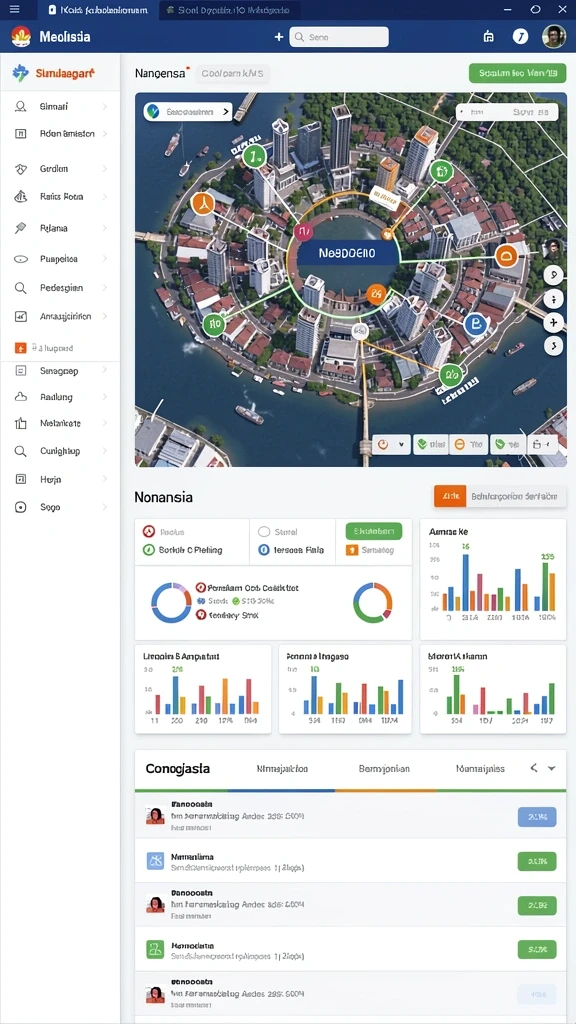Click the orange marker with the letter A on the map
The height and width of the screenshot is (1024, 576).
click(203, 203)
